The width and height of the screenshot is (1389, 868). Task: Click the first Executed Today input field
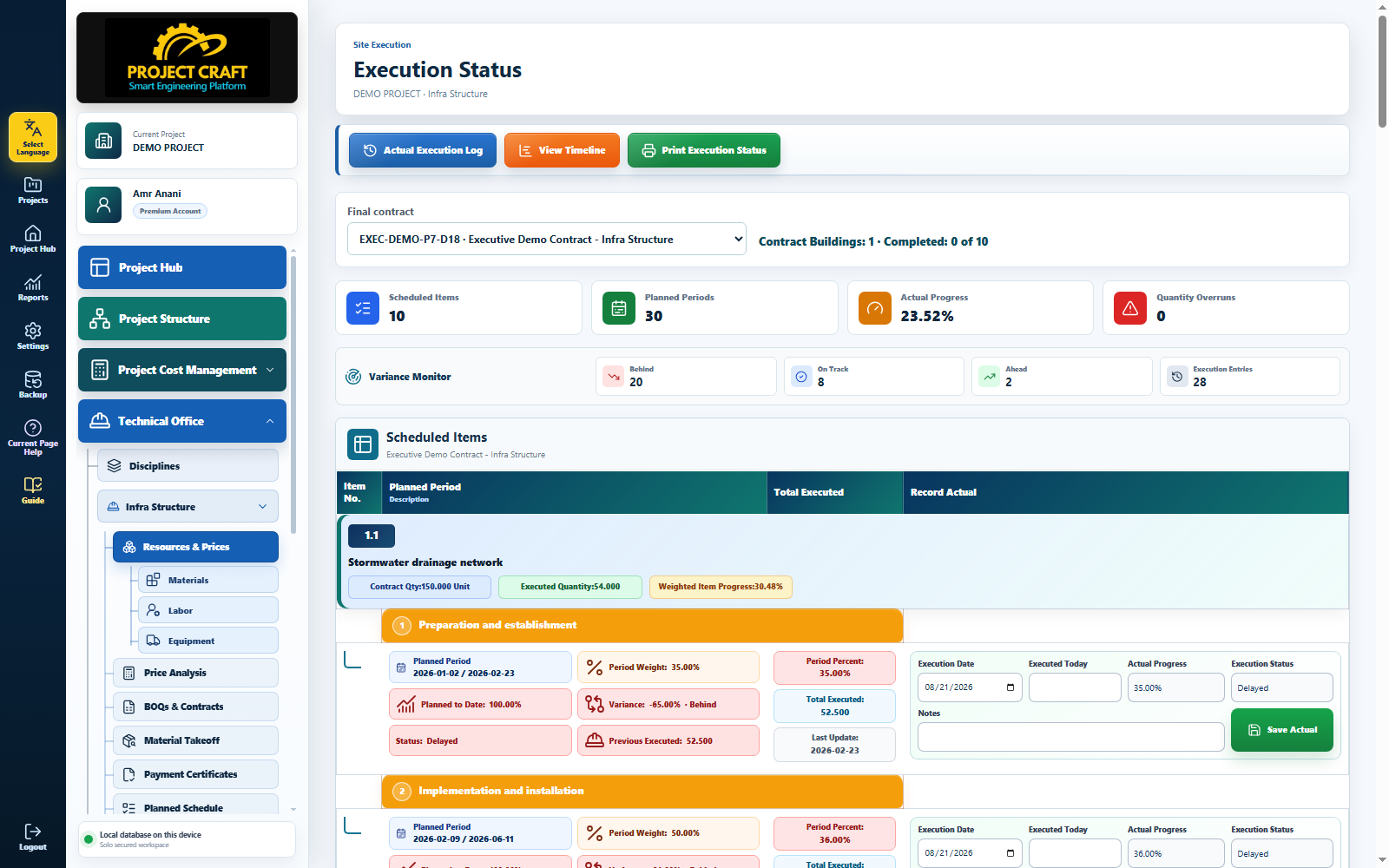[x=1075, y=687]
